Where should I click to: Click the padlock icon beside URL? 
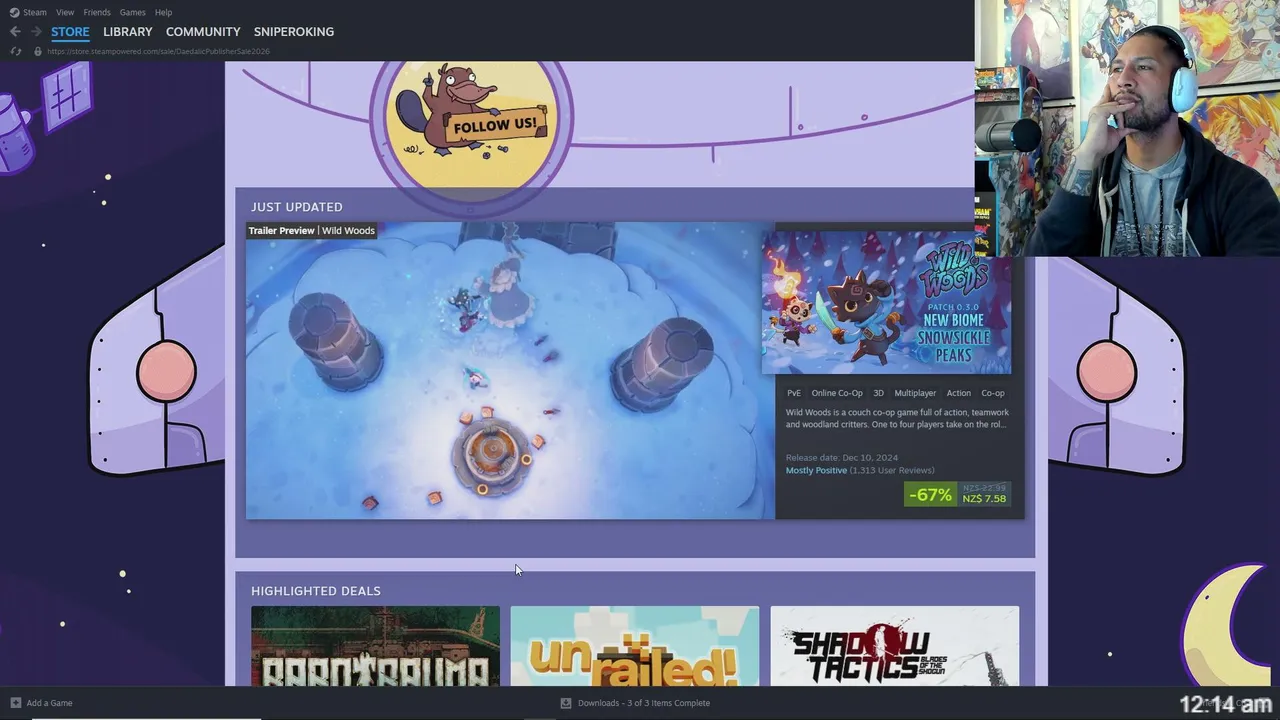[38, 51]
